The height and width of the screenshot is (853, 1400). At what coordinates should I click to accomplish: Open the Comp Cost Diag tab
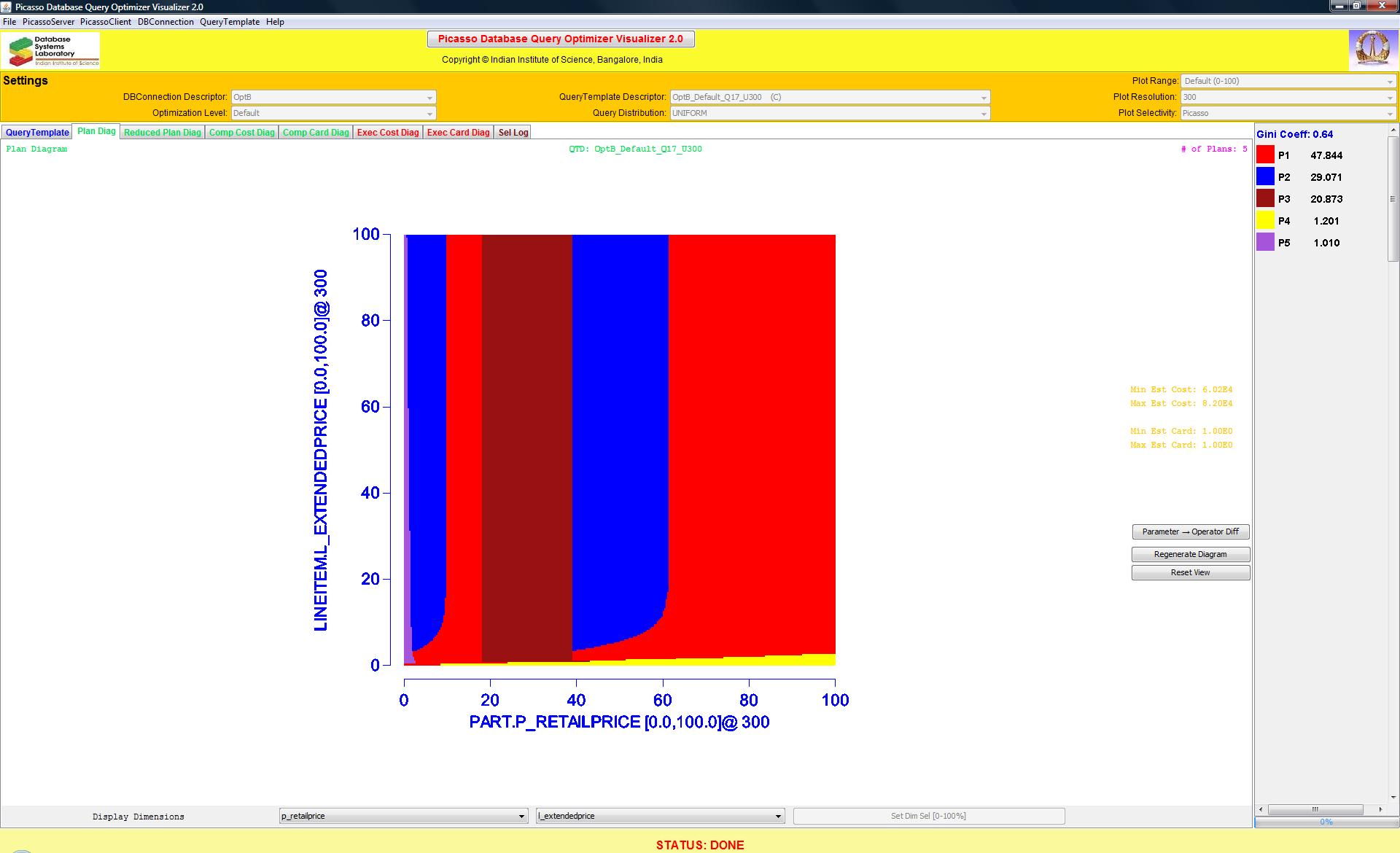click(241, 132)
